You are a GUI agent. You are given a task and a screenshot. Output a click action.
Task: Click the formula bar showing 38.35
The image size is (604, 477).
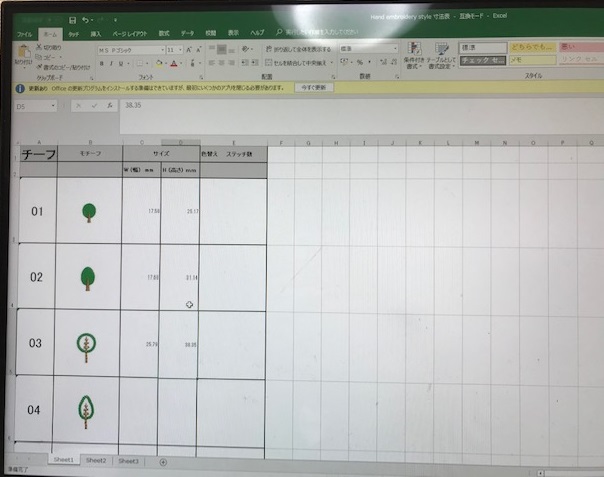[x=361, y=116]
